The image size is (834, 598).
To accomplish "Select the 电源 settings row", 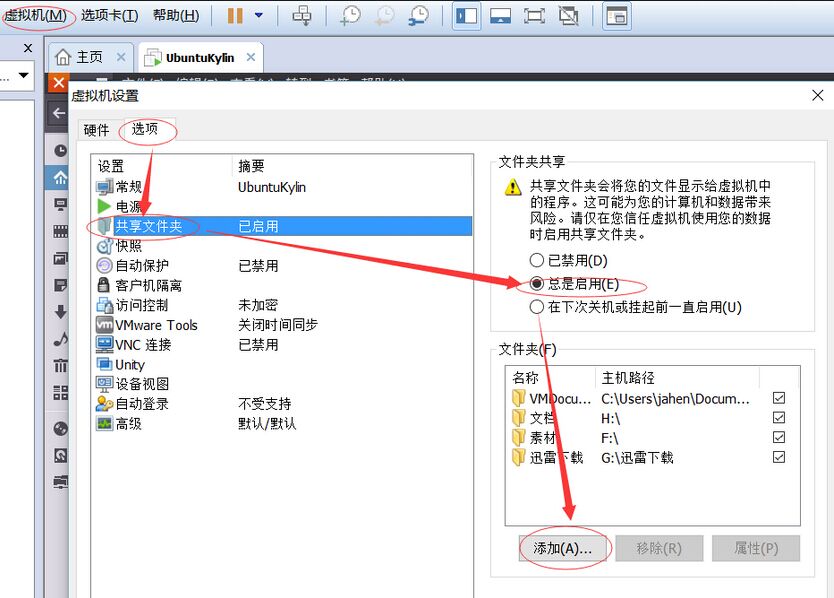I will [x=282, y=206].
